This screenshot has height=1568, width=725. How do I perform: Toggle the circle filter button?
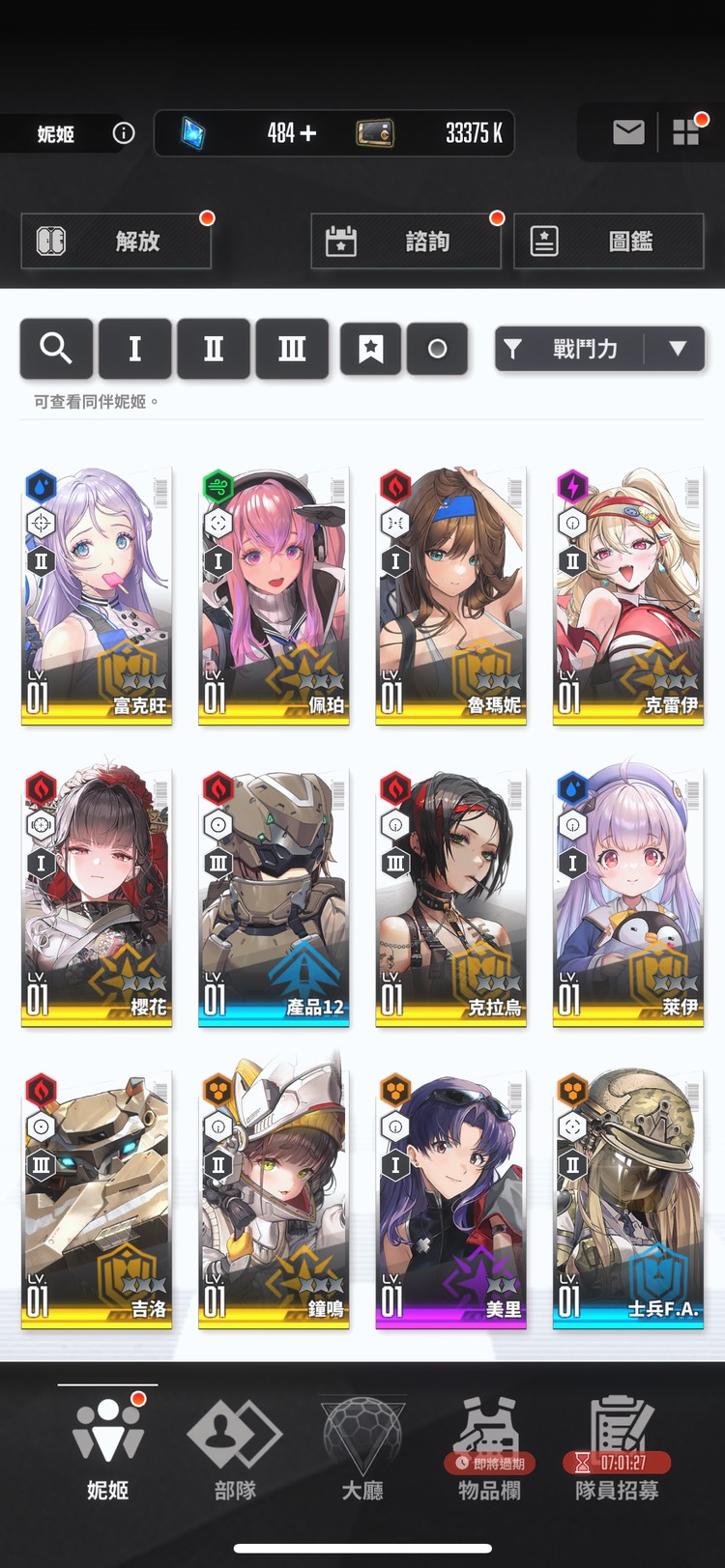point(437,349)
